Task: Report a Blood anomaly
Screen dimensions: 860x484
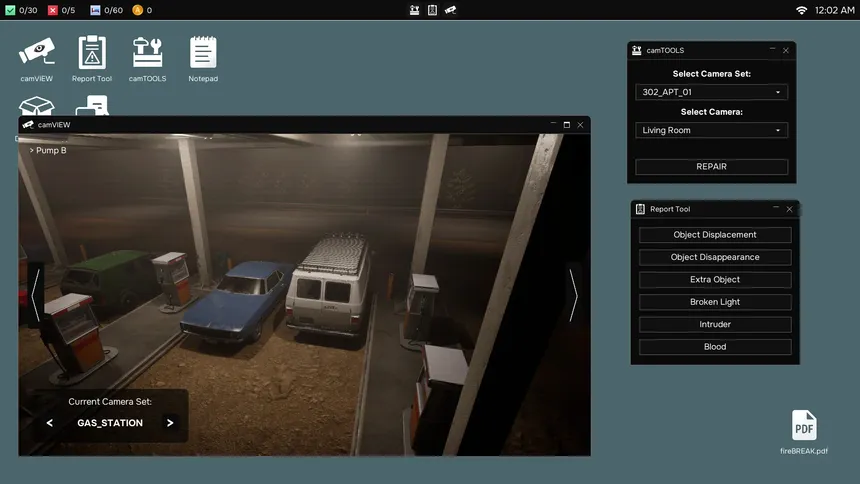Action: (715, 347)
